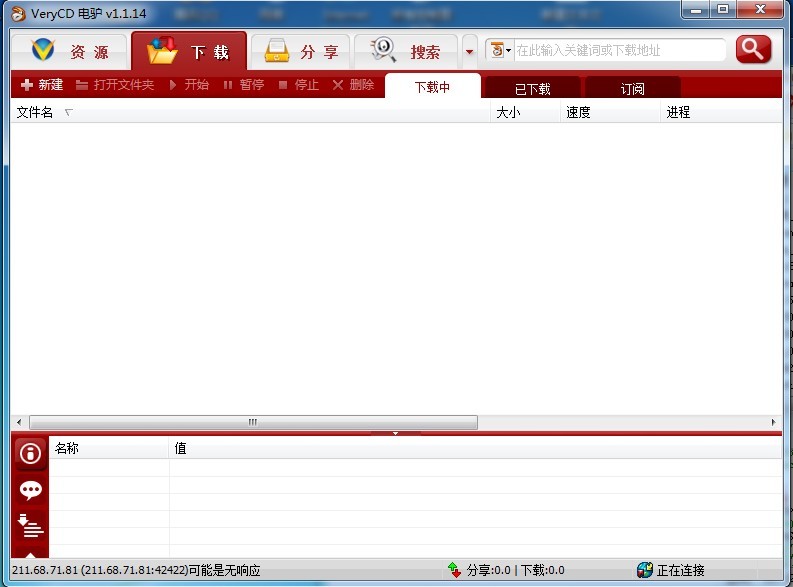This screenshot has width=793, height=587.
Task: Click the download list icon in sidebar
Action: tap(31, 525)
